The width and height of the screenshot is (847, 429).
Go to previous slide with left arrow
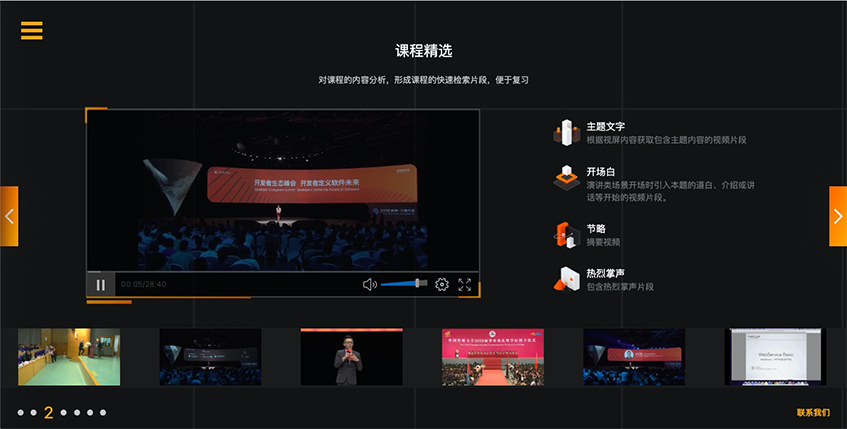click(x=9, y=216)
